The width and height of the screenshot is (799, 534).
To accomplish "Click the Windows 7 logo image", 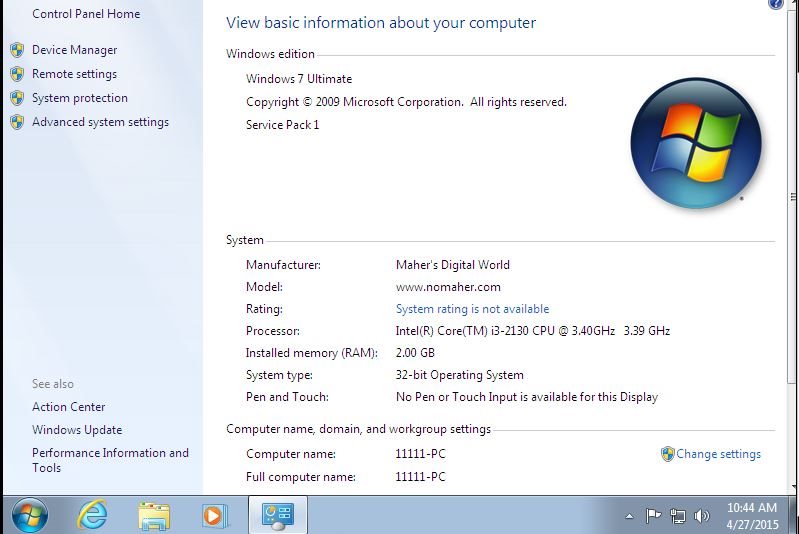I will click(696, 143).
